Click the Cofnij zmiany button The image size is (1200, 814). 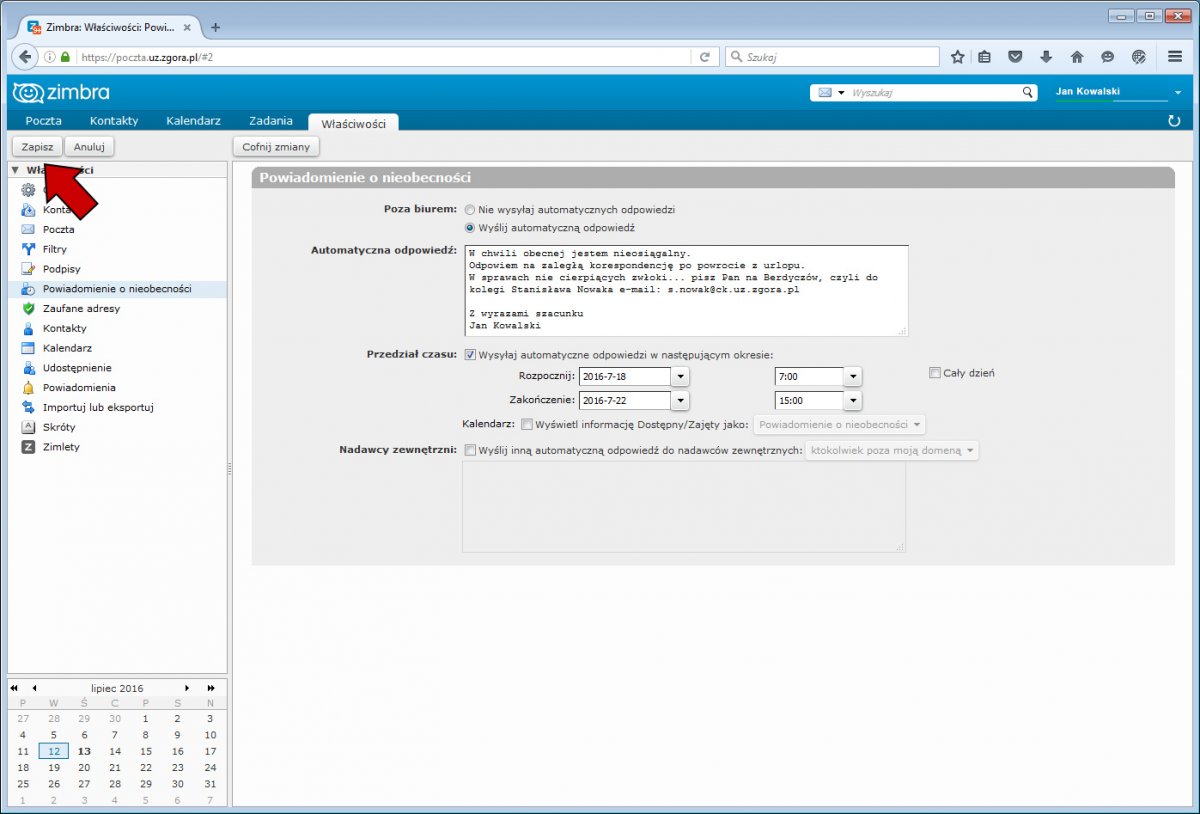(x=276, y=147)
